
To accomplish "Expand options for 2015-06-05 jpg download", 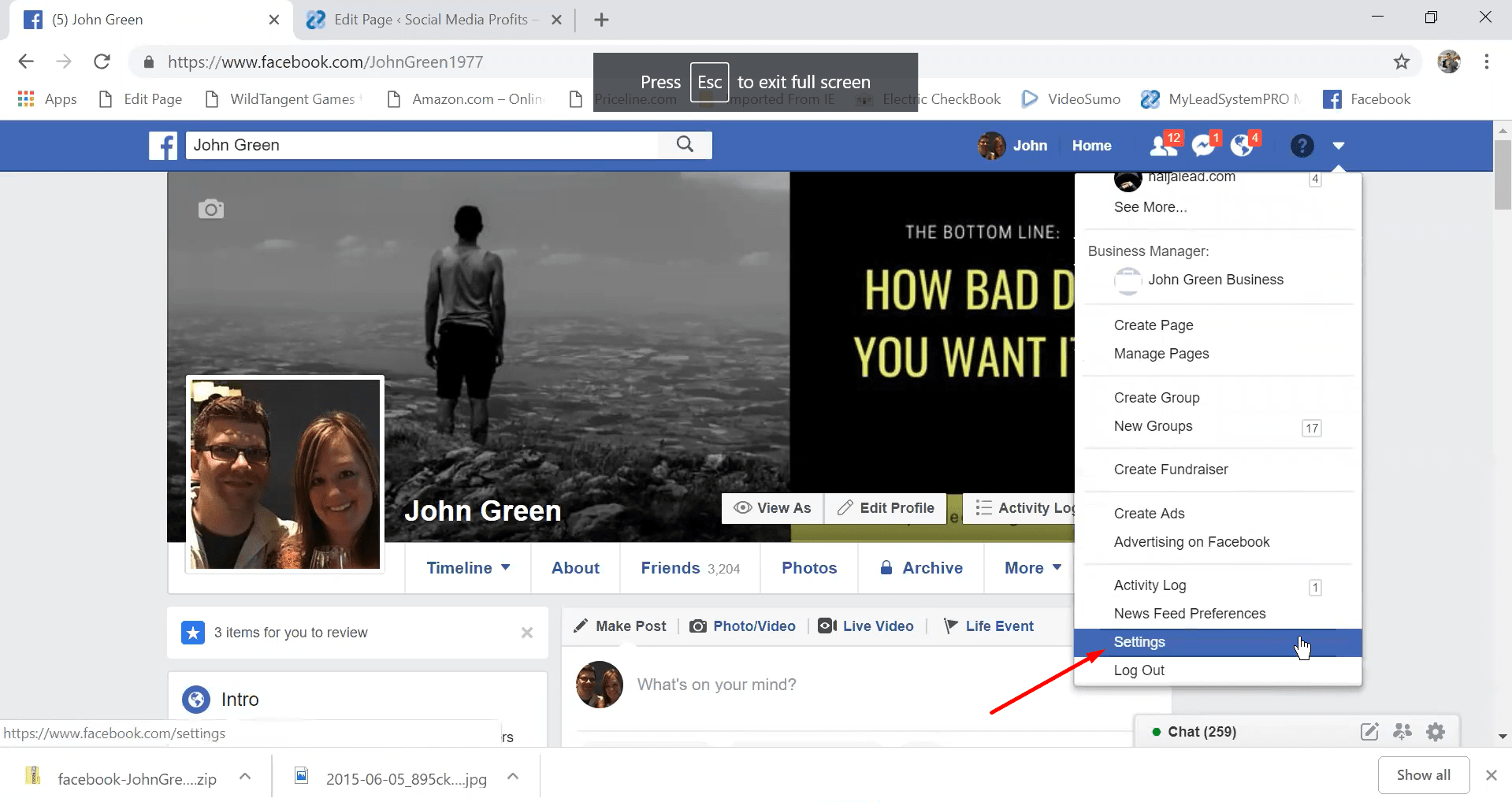I will [x=513, y=777].
